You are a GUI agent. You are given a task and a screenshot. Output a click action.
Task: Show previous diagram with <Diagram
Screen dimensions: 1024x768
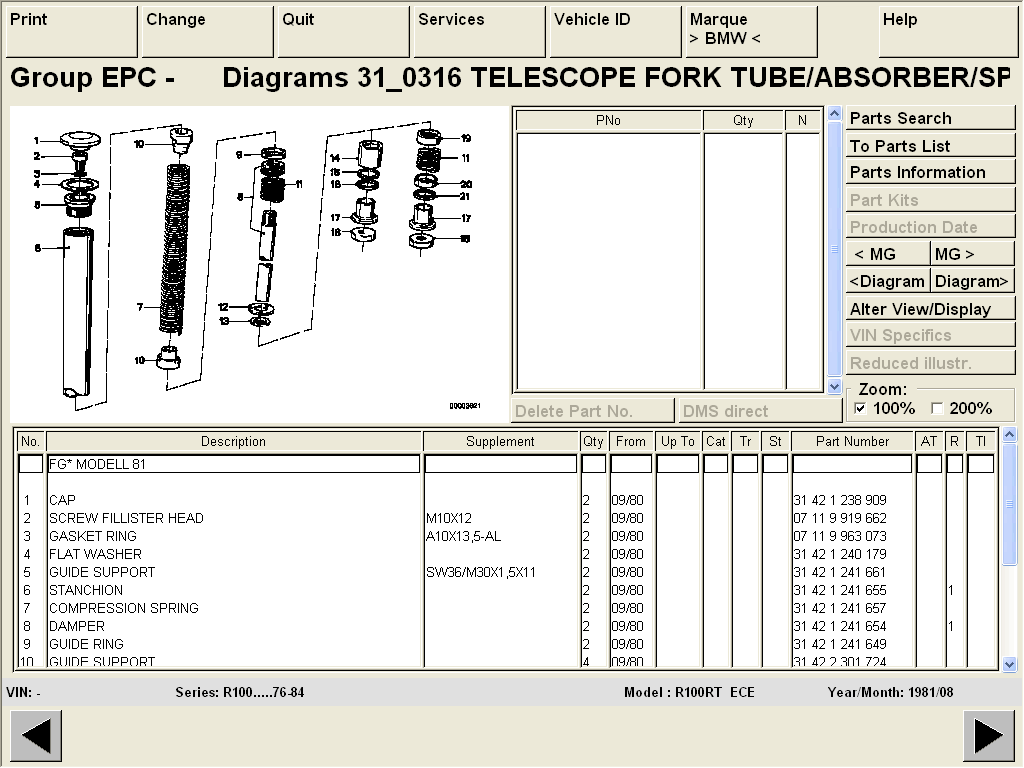pos(888,281)
